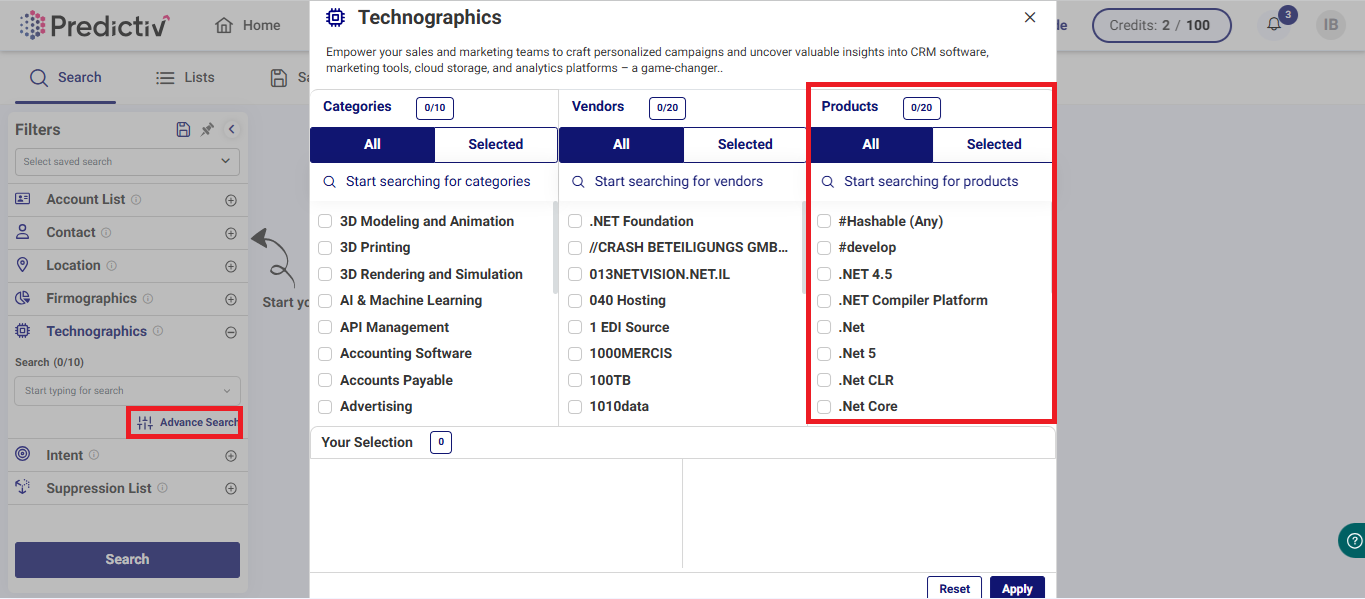
Task: Check AI & Machine Learning category
Action: (x=325, y=300)
